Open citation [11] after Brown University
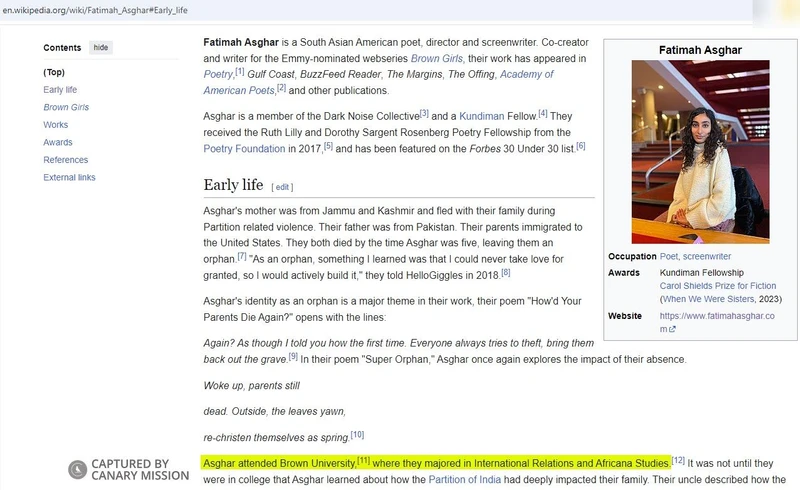The width and height of the screenshot is (800, 490). click(x=363, y=460)
